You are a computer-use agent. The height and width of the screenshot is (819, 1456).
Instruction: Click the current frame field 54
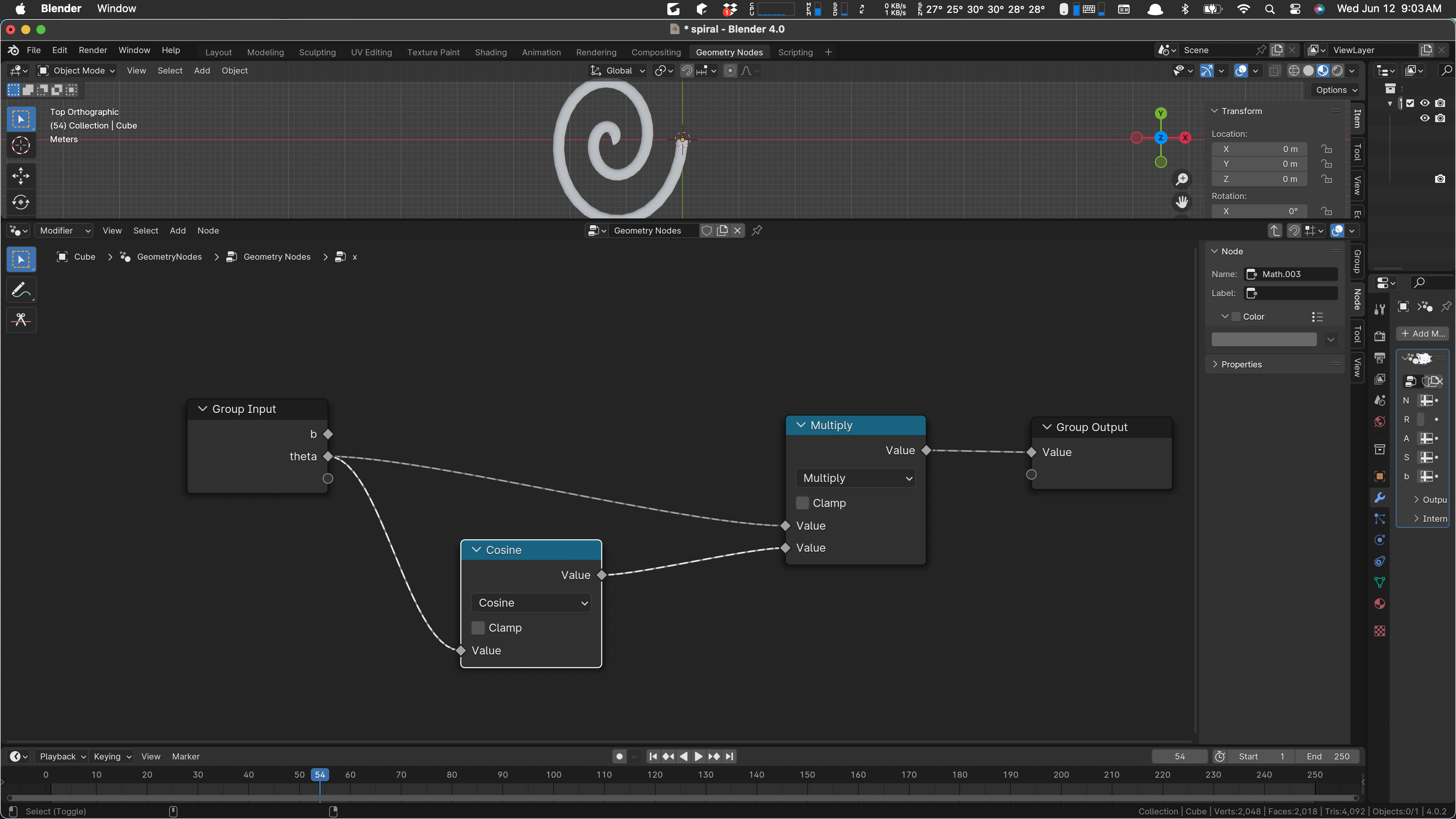click(x=1179, y=756)
